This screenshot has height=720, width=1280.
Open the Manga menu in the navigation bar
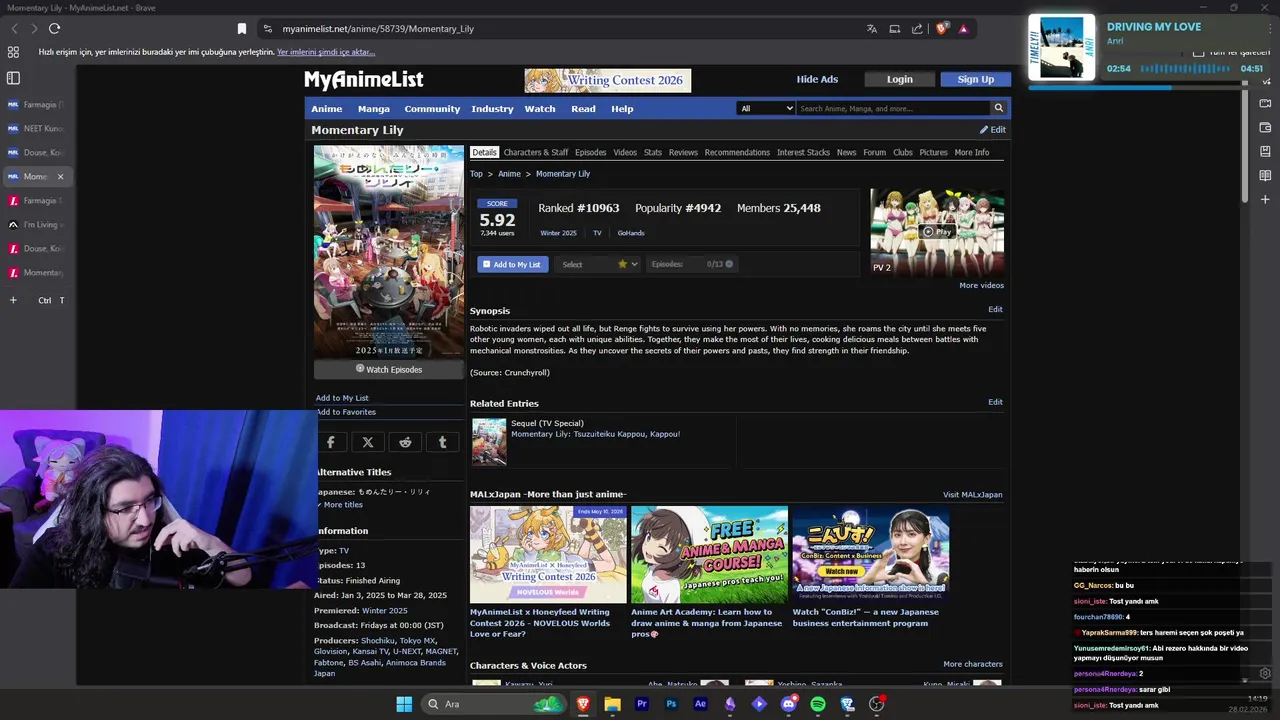coord(374,109)
